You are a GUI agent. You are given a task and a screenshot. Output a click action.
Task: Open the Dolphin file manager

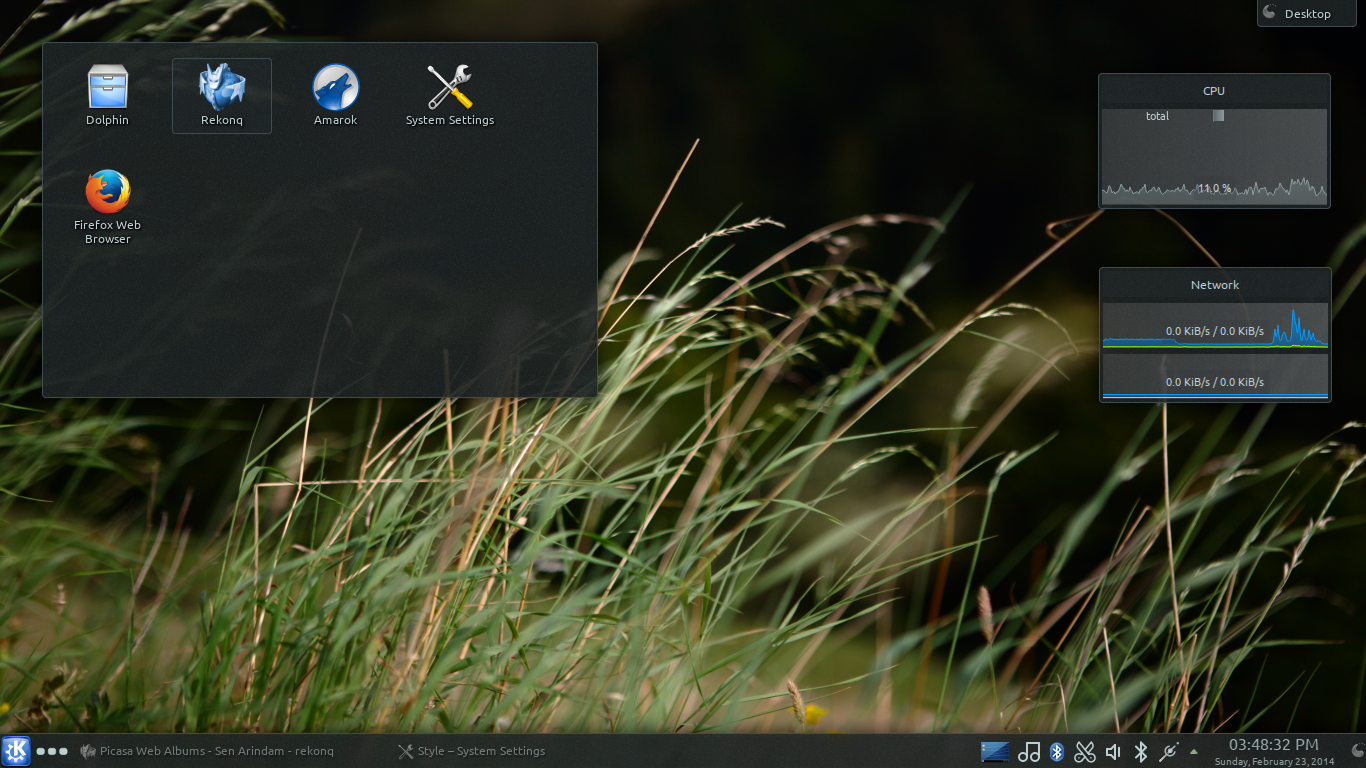(107, 95)
